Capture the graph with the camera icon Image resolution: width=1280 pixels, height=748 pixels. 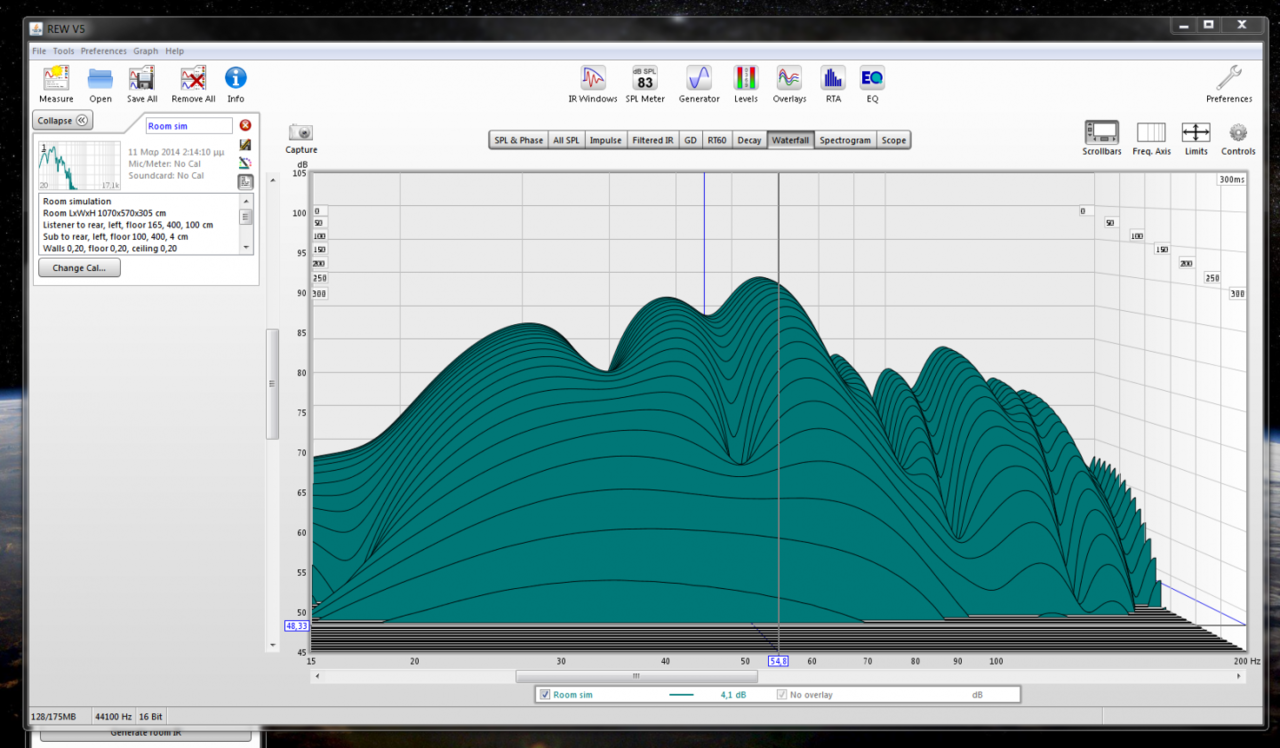(301, 133)
